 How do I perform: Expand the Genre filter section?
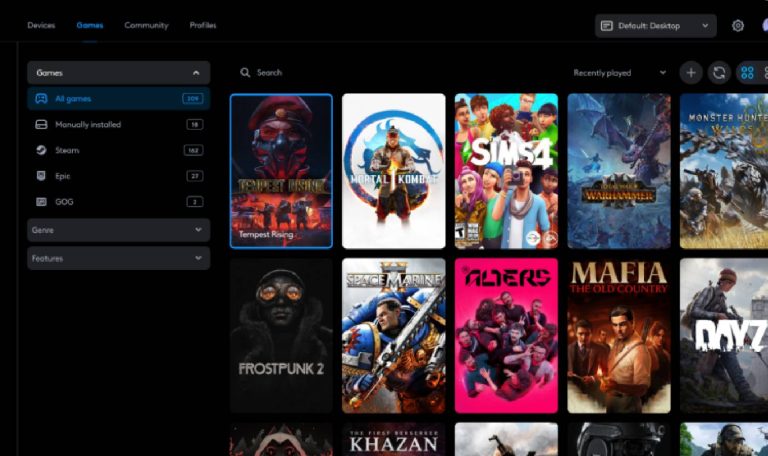[118, 230]
